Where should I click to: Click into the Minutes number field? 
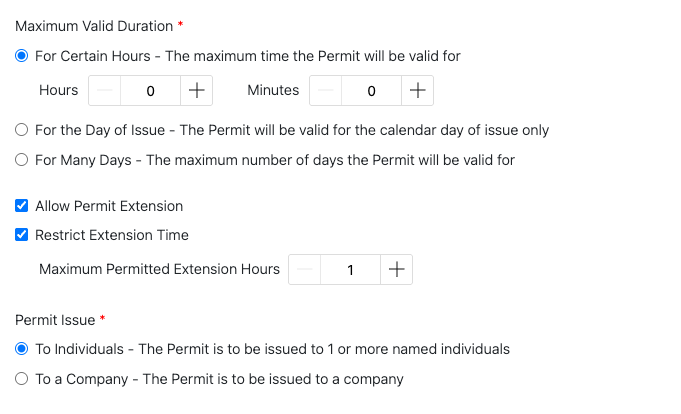pos(371,91)
